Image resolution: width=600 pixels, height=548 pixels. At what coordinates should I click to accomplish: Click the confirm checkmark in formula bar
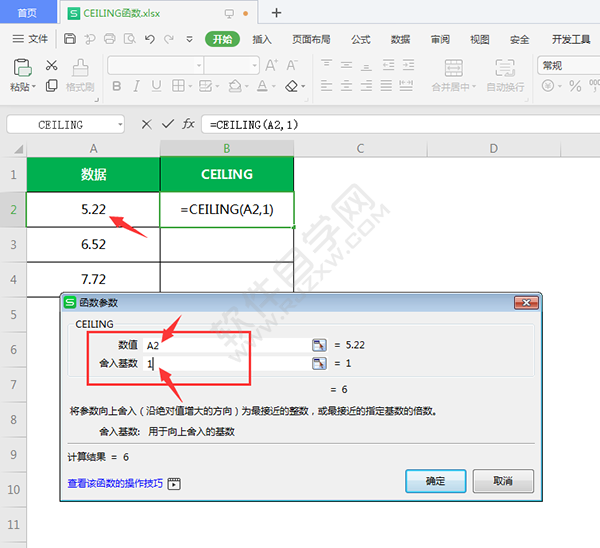168,124
